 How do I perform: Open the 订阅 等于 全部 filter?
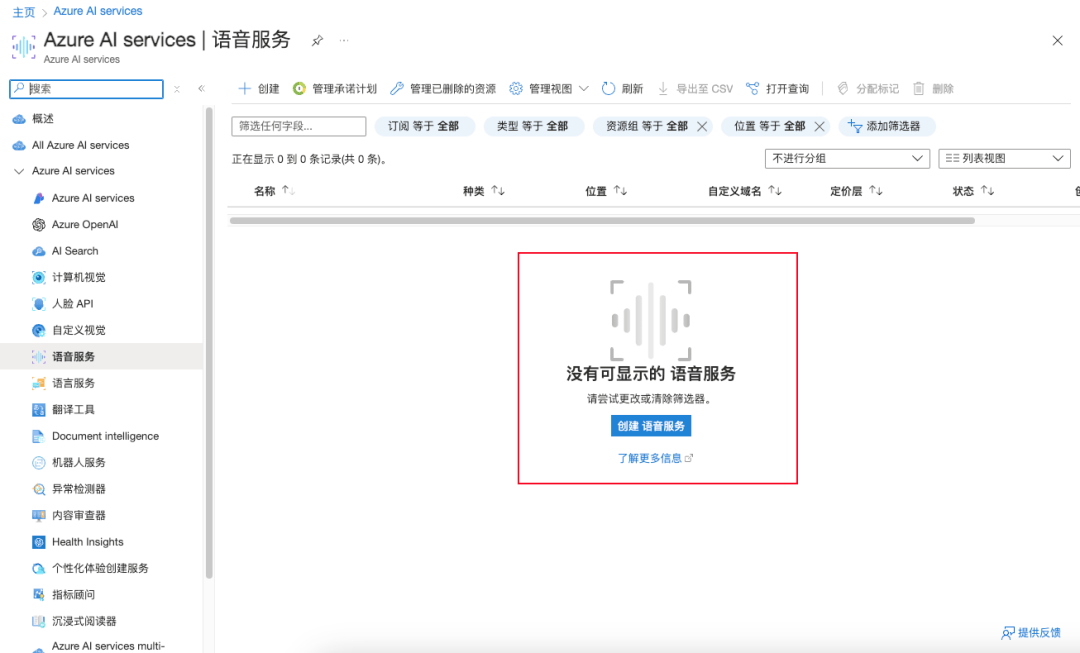pos(424,126)
